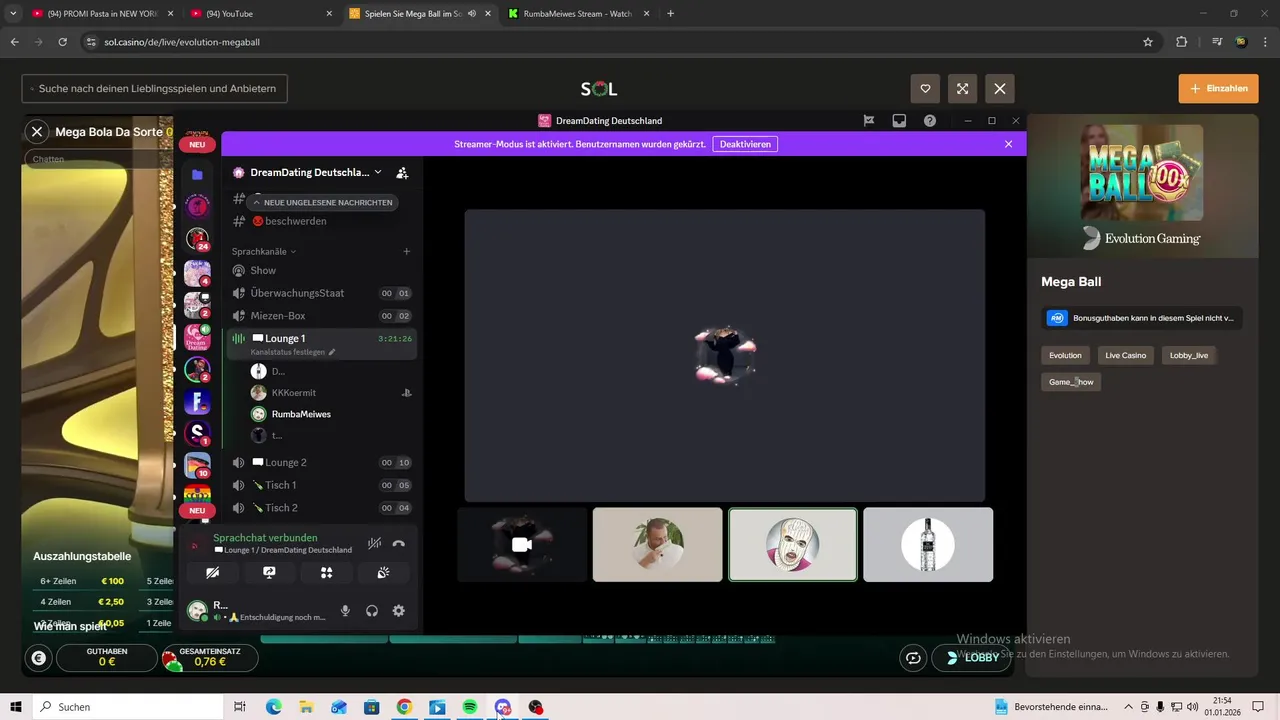Viewport: 1280px width, 720px height.
Task: Edit Kanalstatus festlegen pencil
Action: point(332,352)
